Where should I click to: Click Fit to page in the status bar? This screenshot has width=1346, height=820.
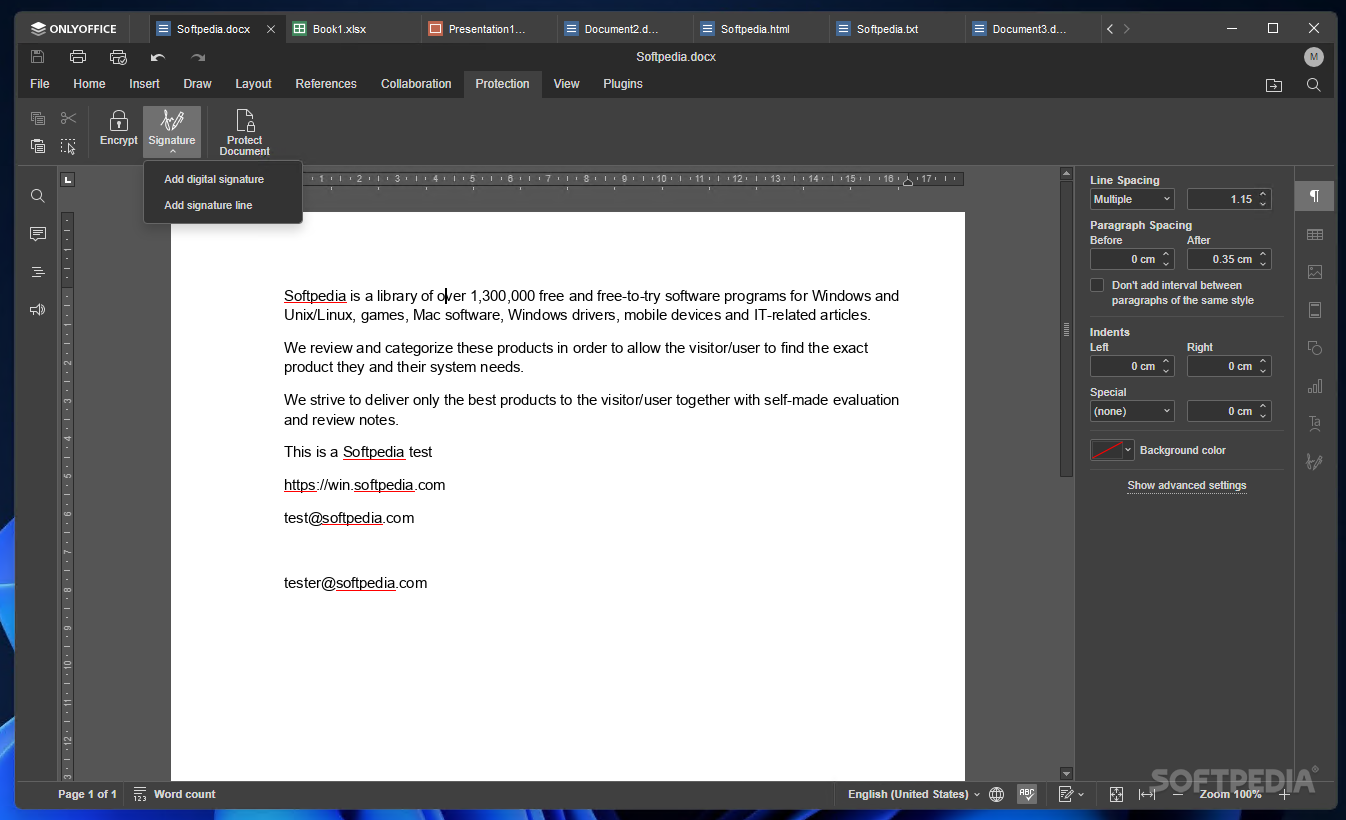pos(1117,794)
